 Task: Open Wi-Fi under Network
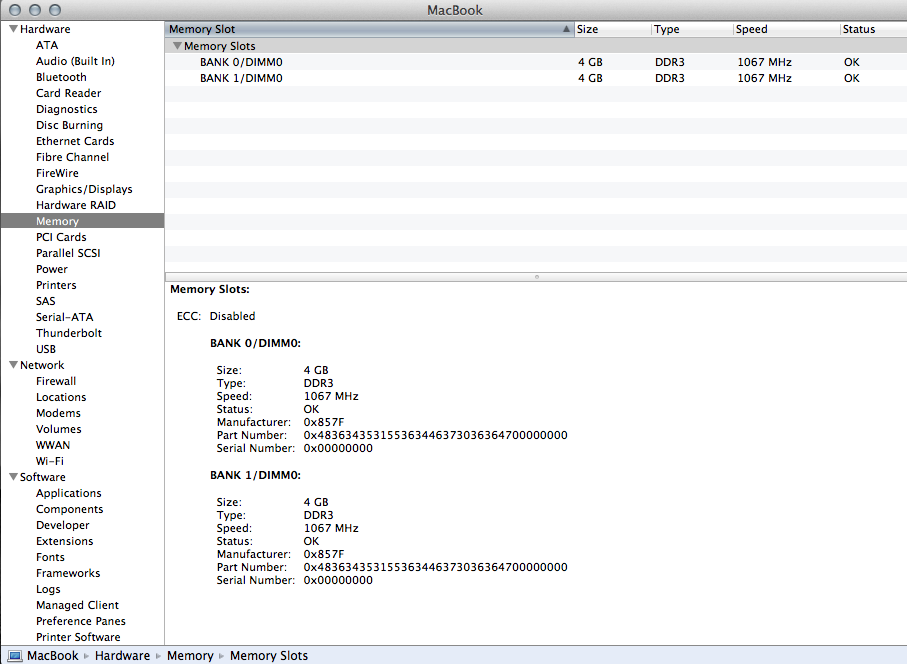point(50,461)
